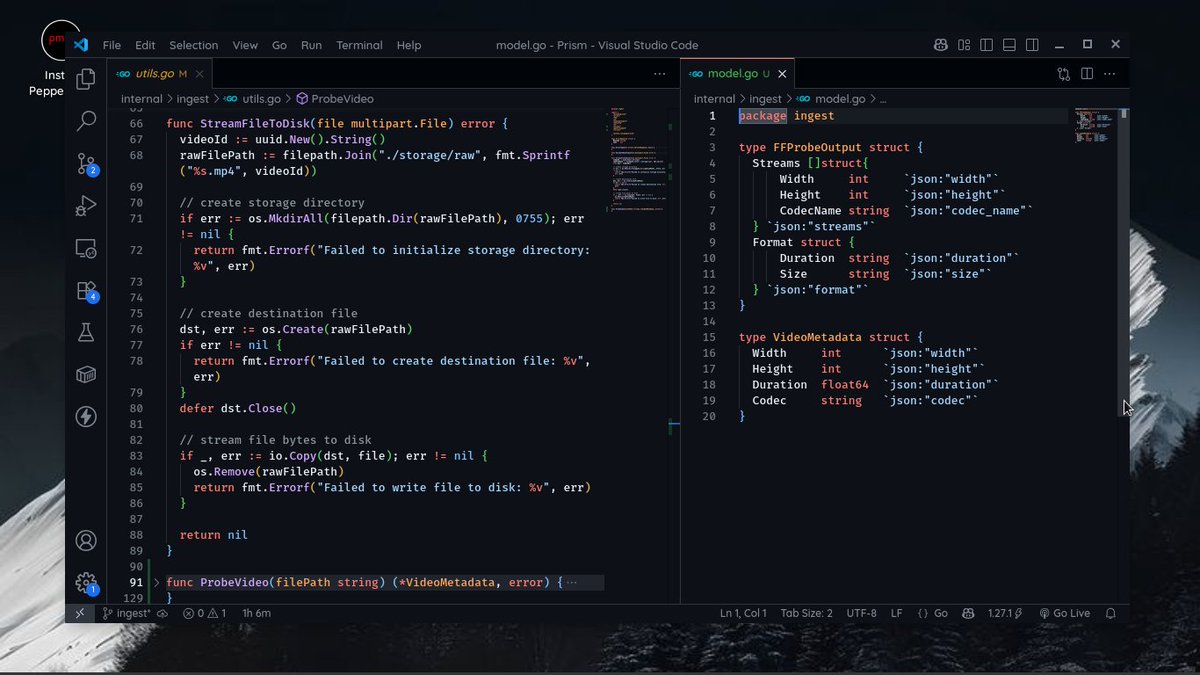Click the ingest* git branch indicator
The height and width of the screenshot is (675, 1200).
pyautogui.click(x=126, y=613)
